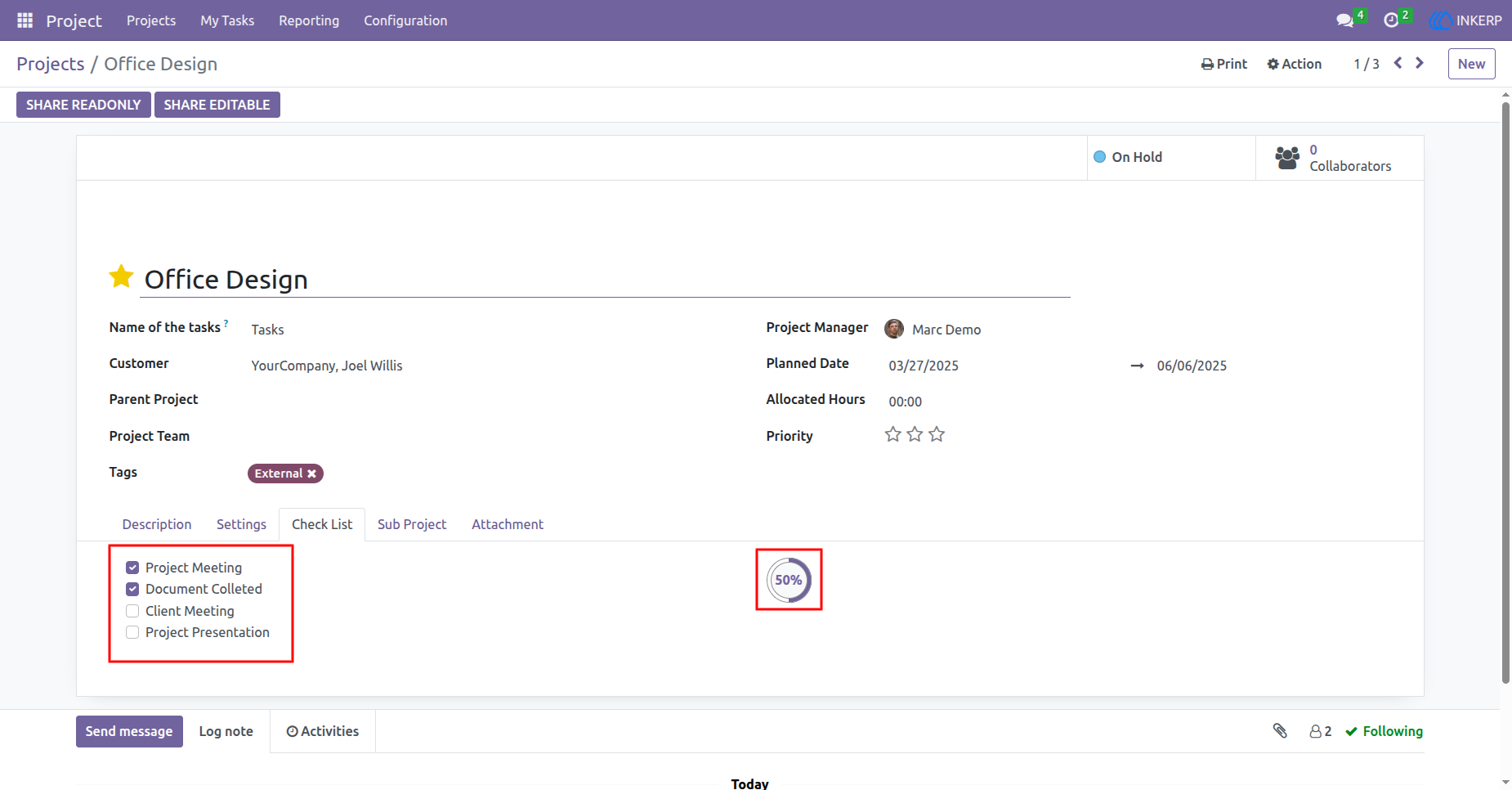Check Project Presentation checkbox
1512x790 pixels.
132,632
